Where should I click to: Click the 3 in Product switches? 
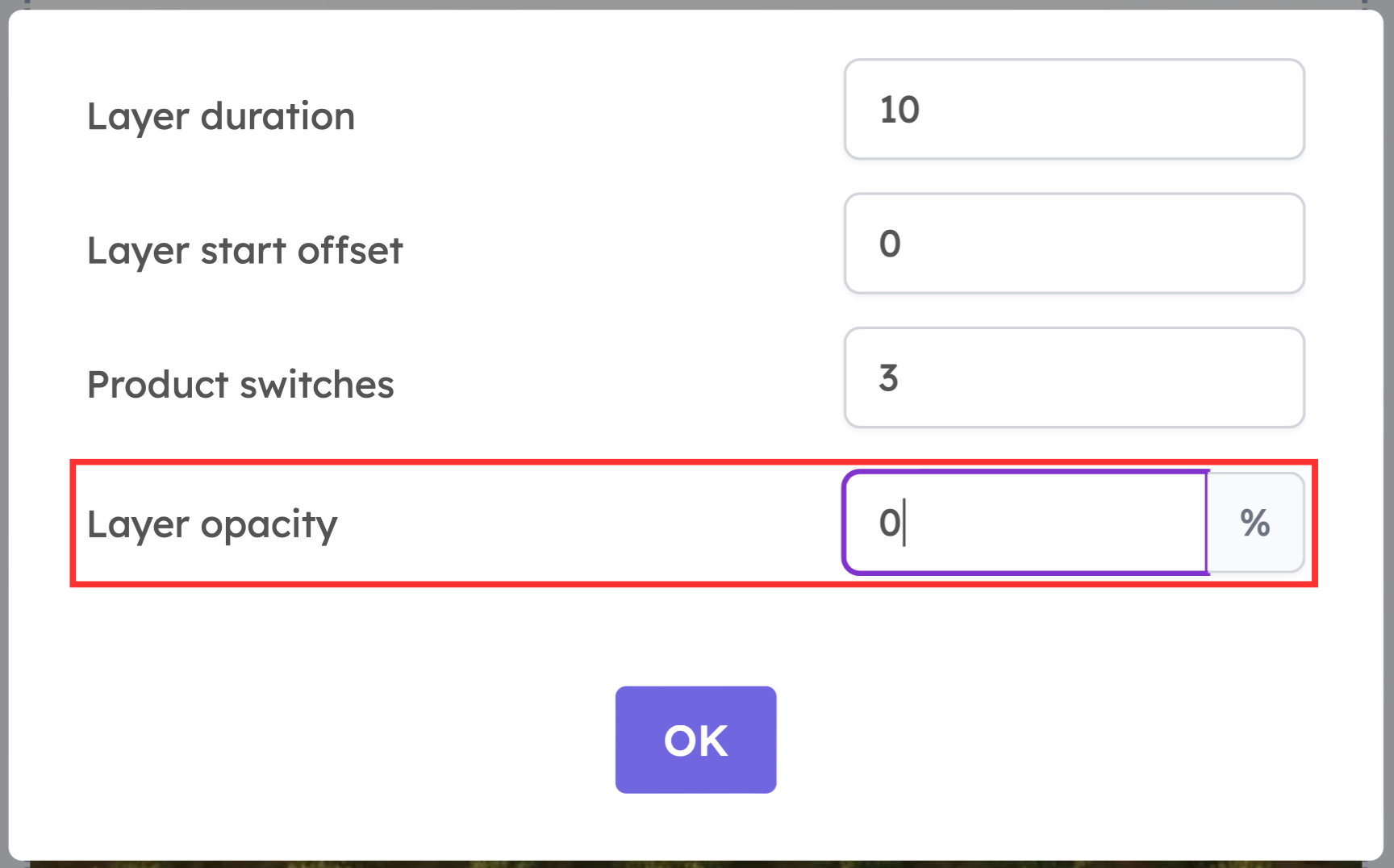(888, 378)
